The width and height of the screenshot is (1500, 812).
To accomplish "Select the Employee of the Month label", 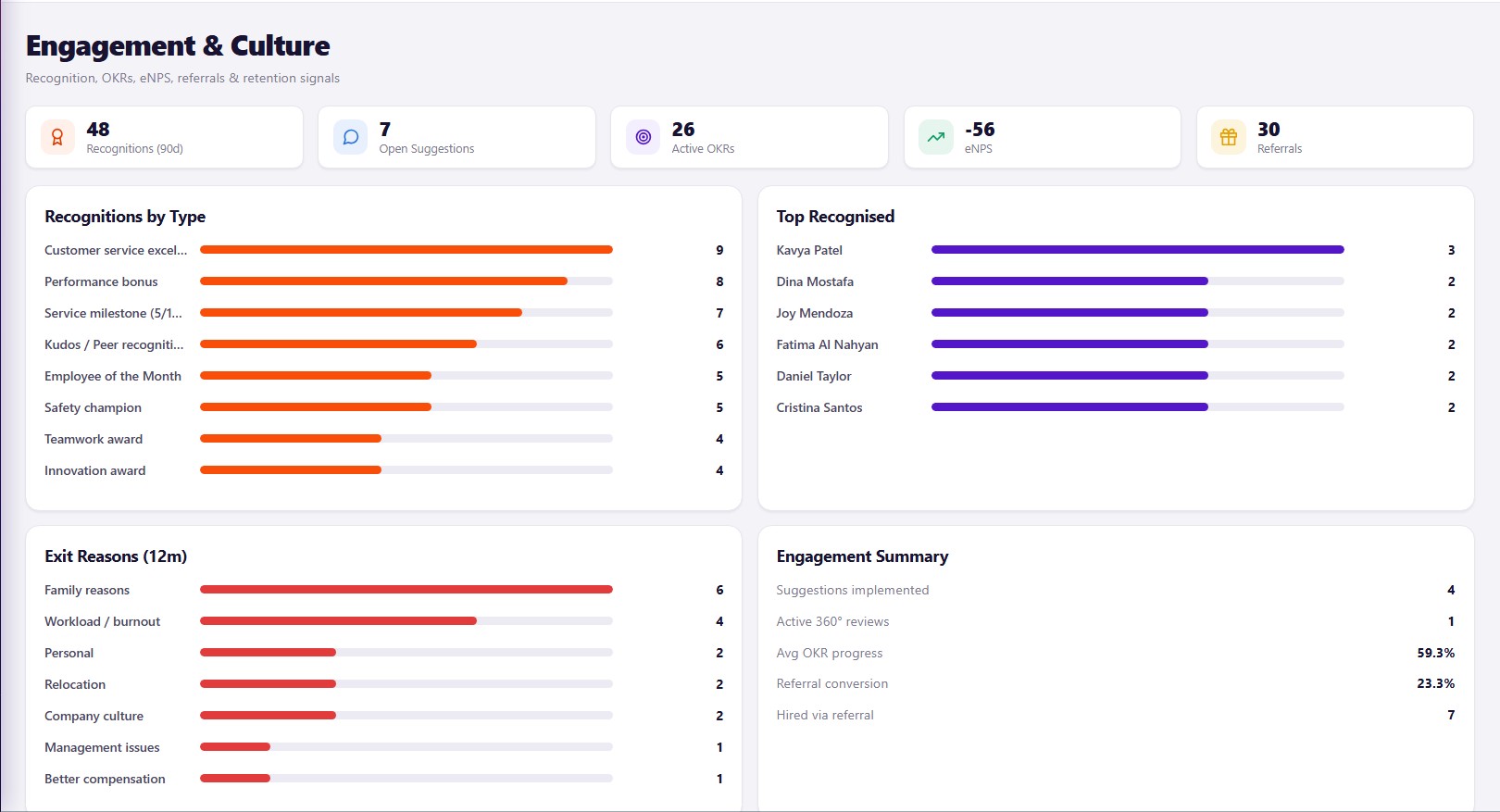I will point(113,376).
